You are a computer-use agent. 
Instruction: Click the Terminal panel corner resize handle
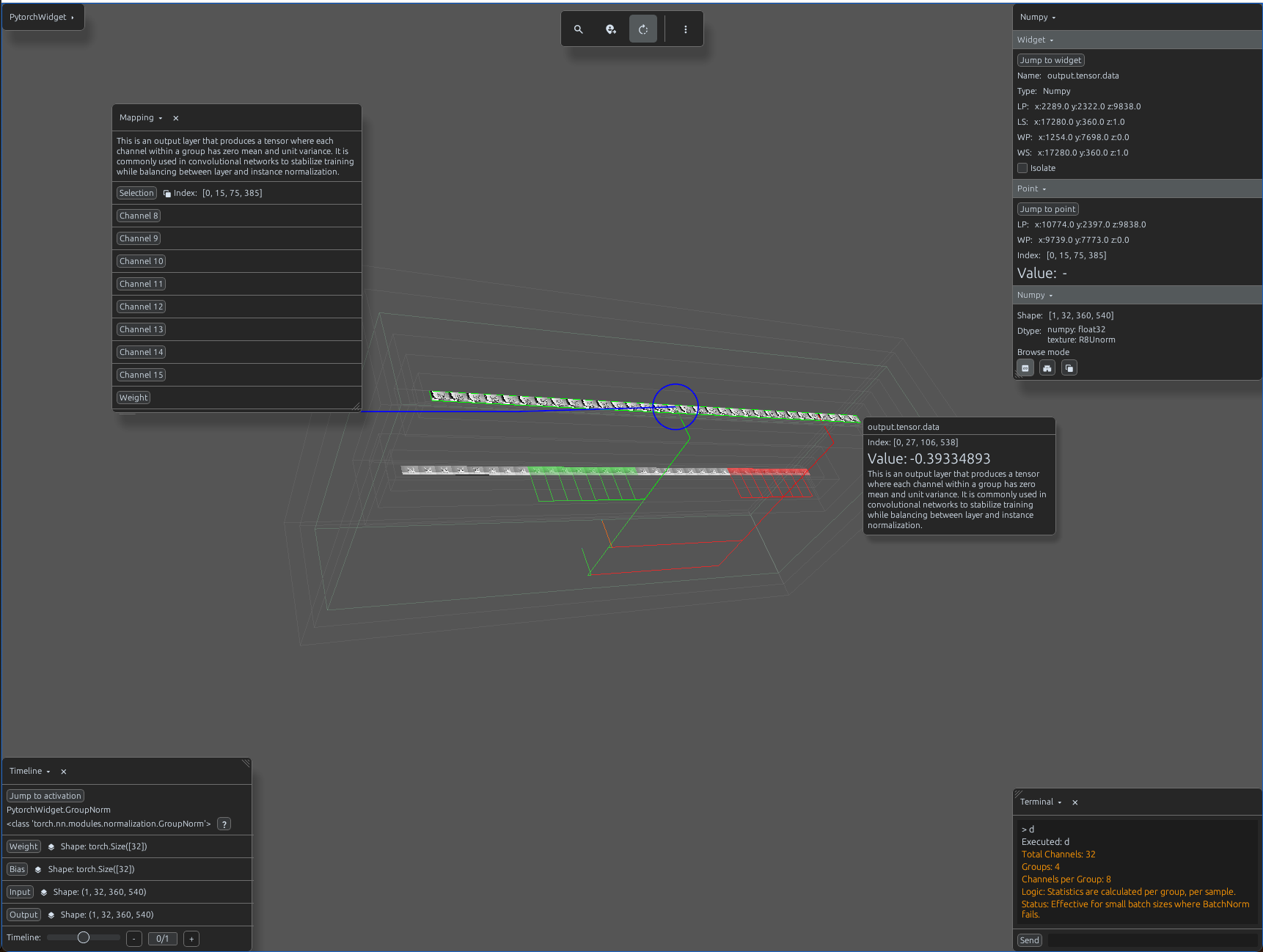[x=1018, y=794]
